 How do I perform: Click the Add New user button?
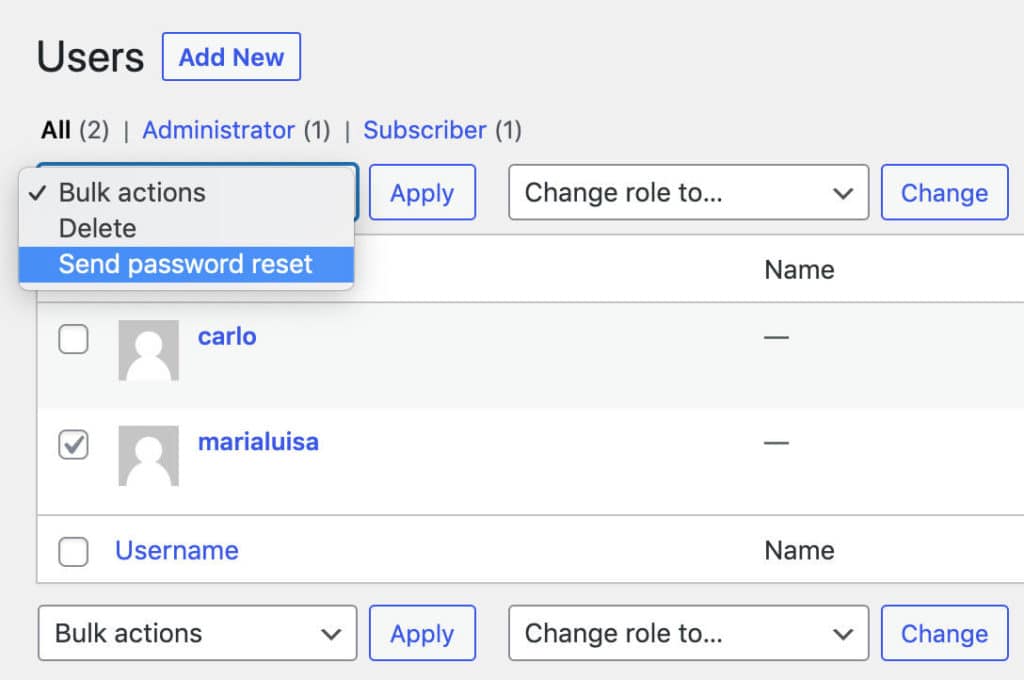[231, 57]
